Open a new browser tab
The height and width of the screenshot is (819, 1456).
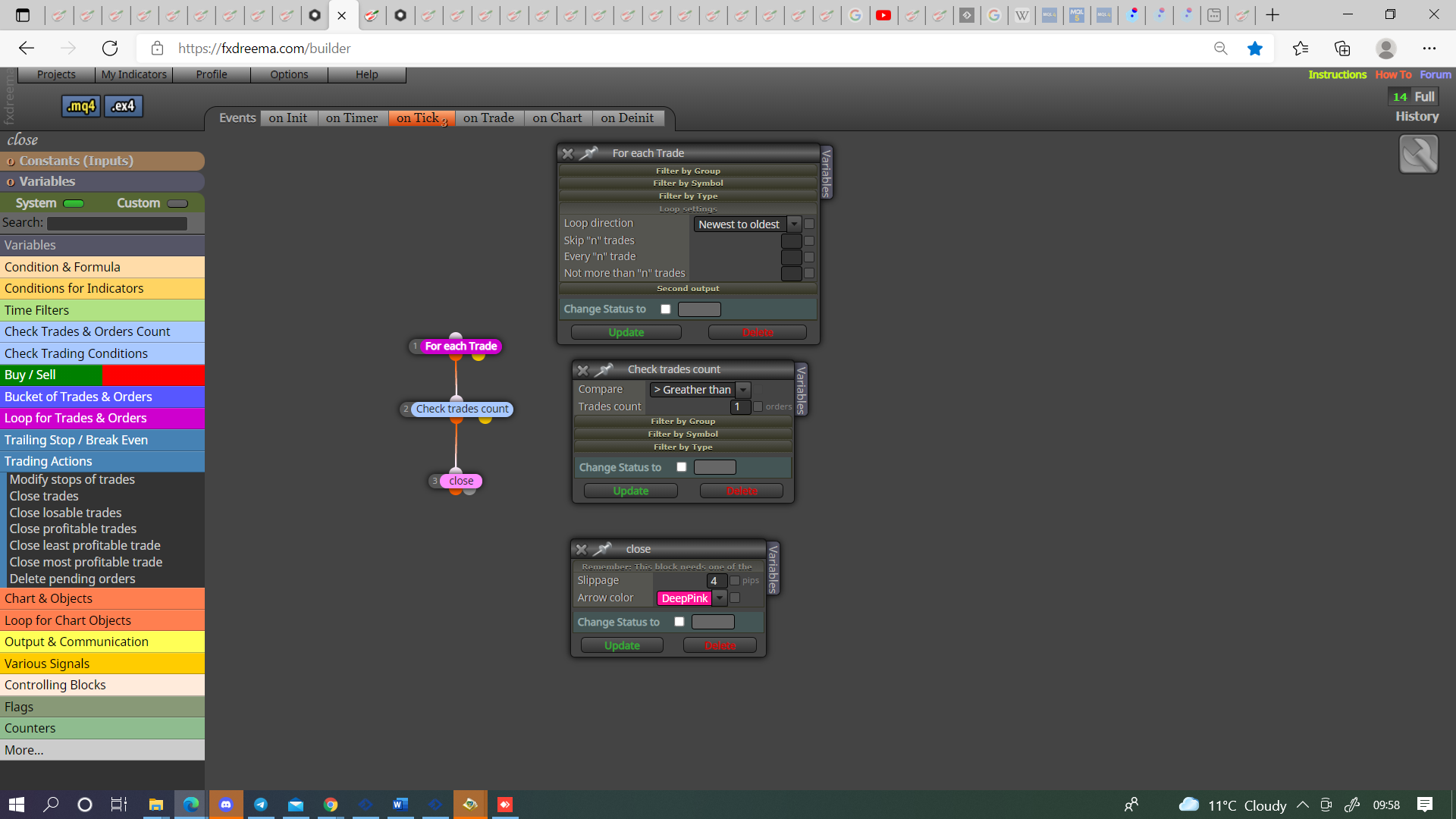coord(1272,15)
